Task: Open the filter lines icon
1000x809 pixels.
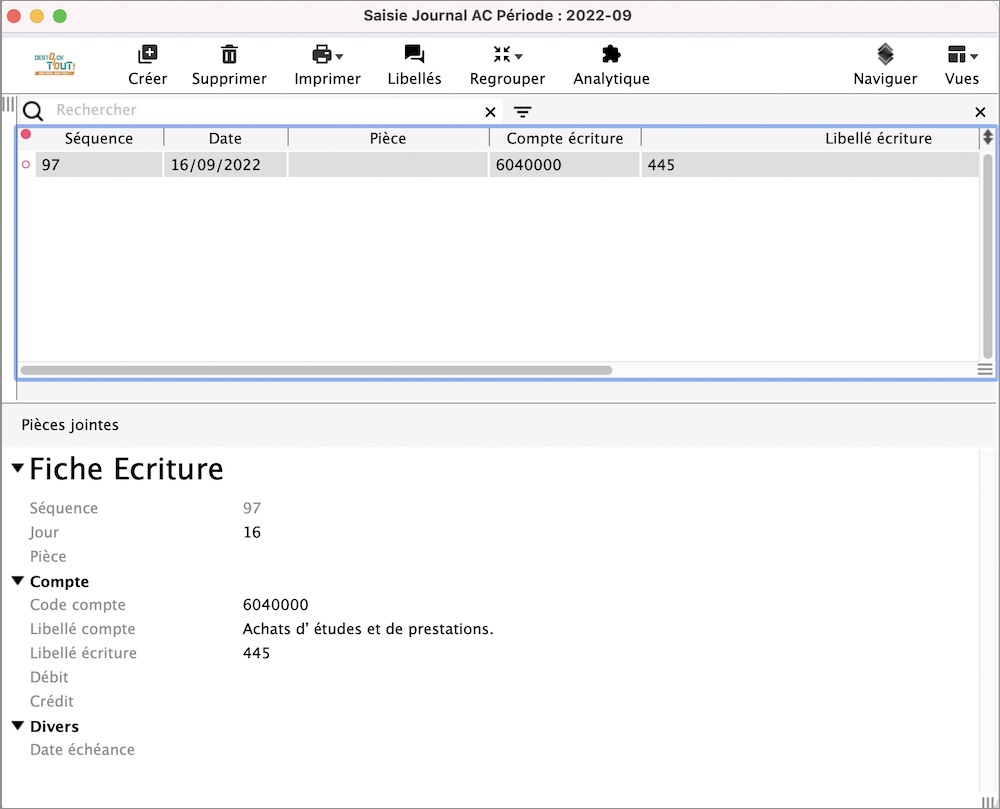Action: 522,112
